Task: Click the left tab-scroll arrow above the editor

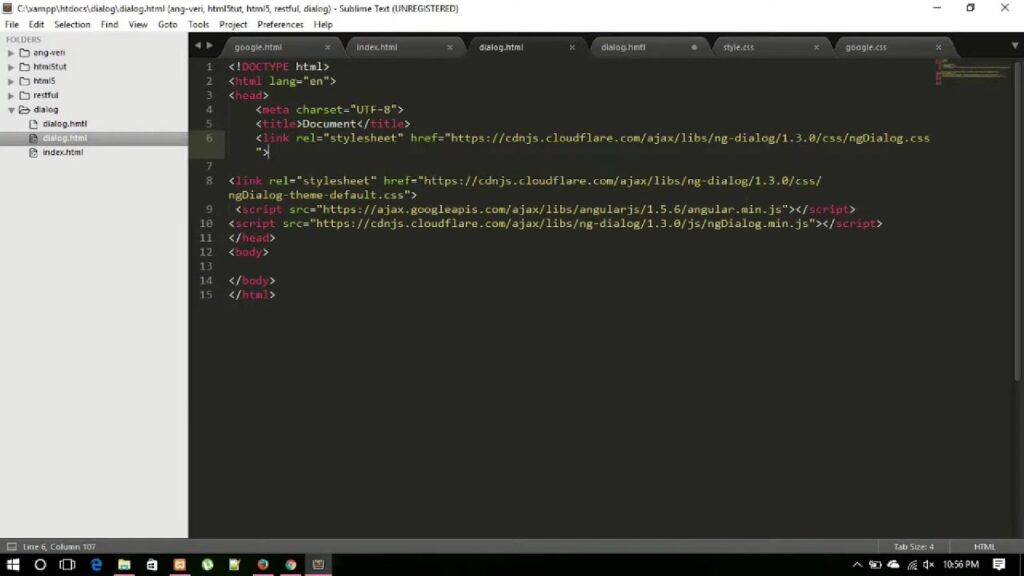Action: pos(199,45)
